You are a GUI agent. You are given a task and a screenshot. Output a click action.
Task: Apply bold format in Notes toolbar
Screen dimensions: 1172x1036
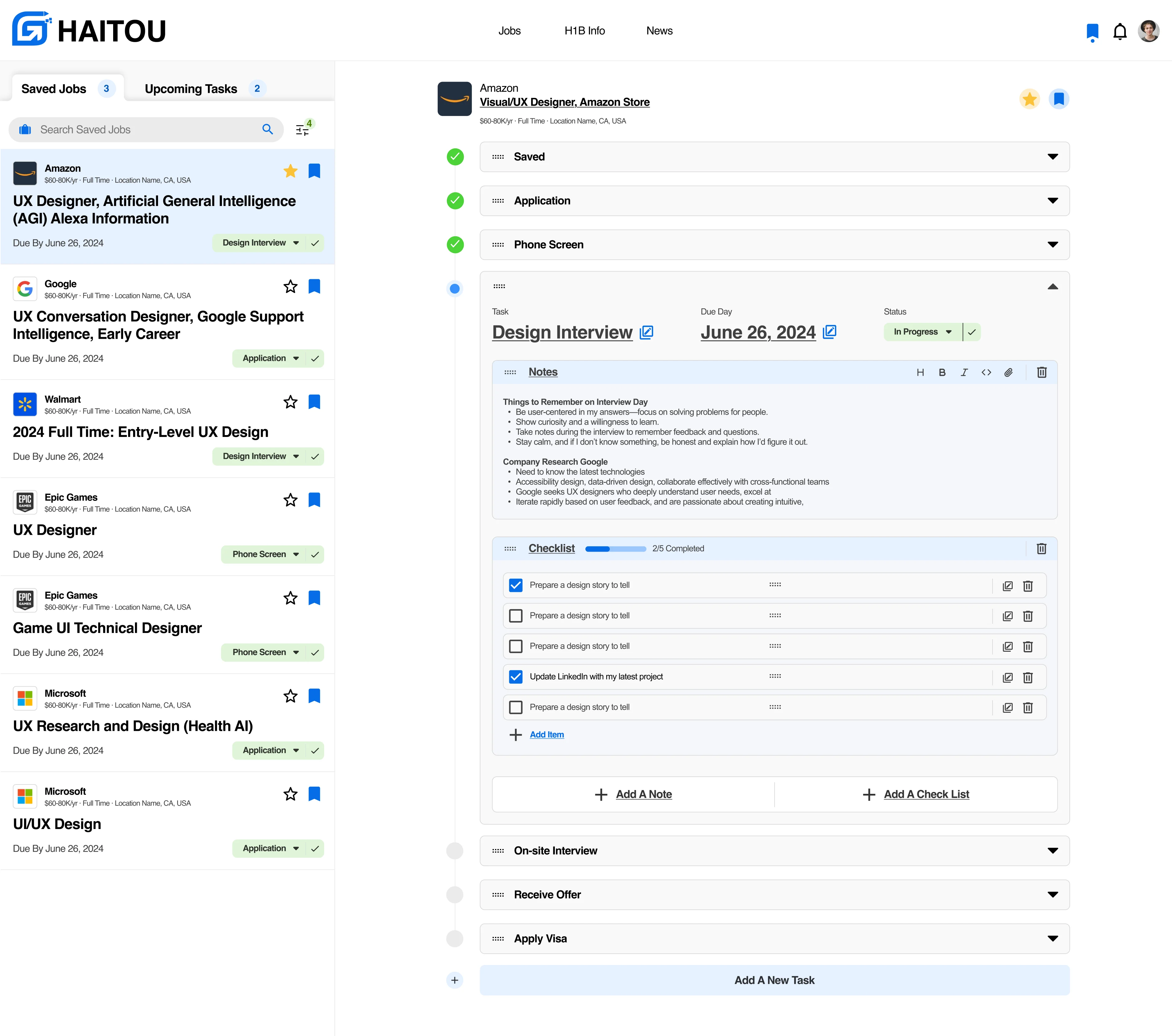(x=942, y=373)
